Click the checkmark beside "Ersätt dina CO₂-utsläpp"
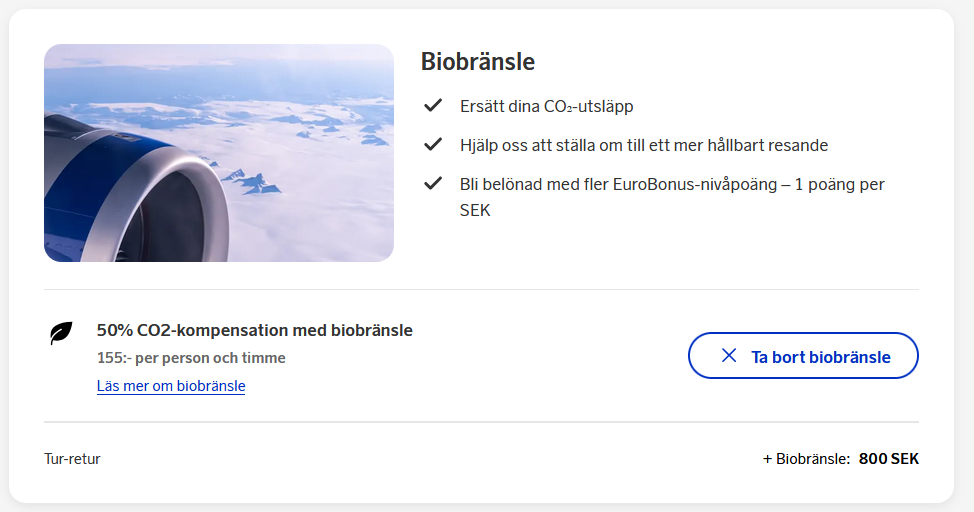The image size is (974, 512). pyautogui.click(x=433, y=105)
